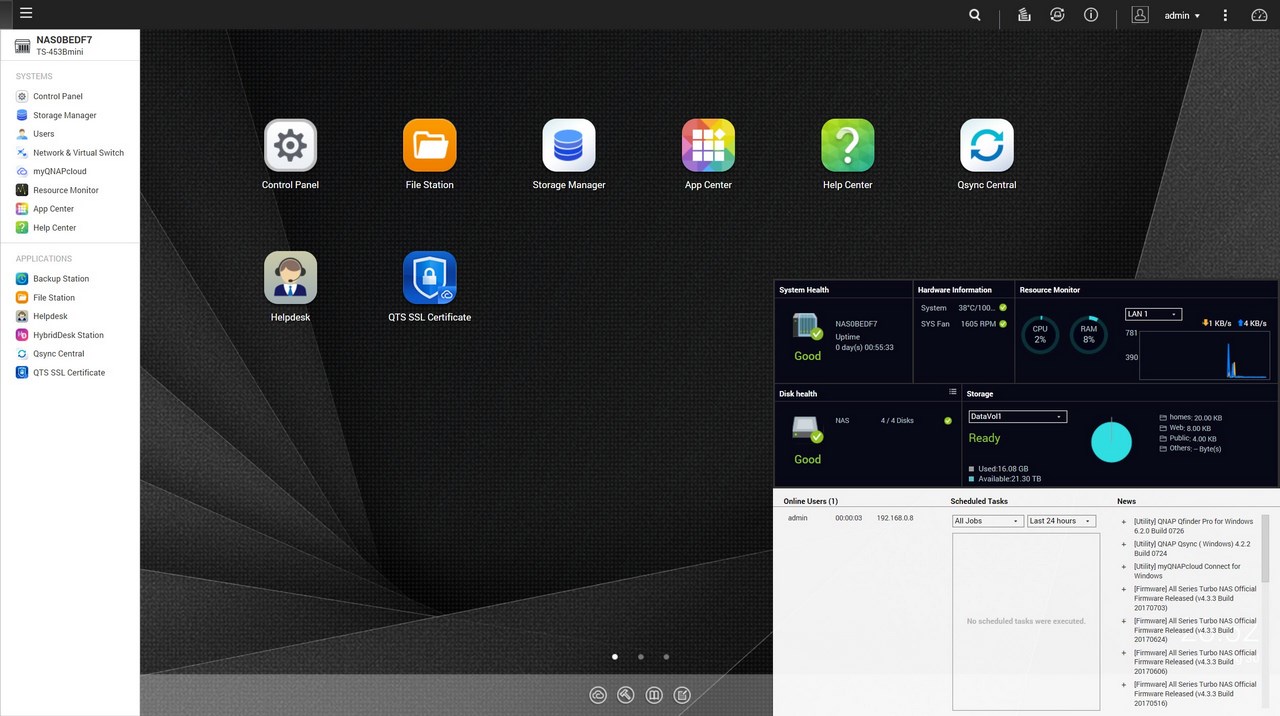The width and height of the screenshot is (1280, 716).
Task: Expand the QNAP Qsync Windows news item
Action: pyautogui.click(x=1124, y=544)
